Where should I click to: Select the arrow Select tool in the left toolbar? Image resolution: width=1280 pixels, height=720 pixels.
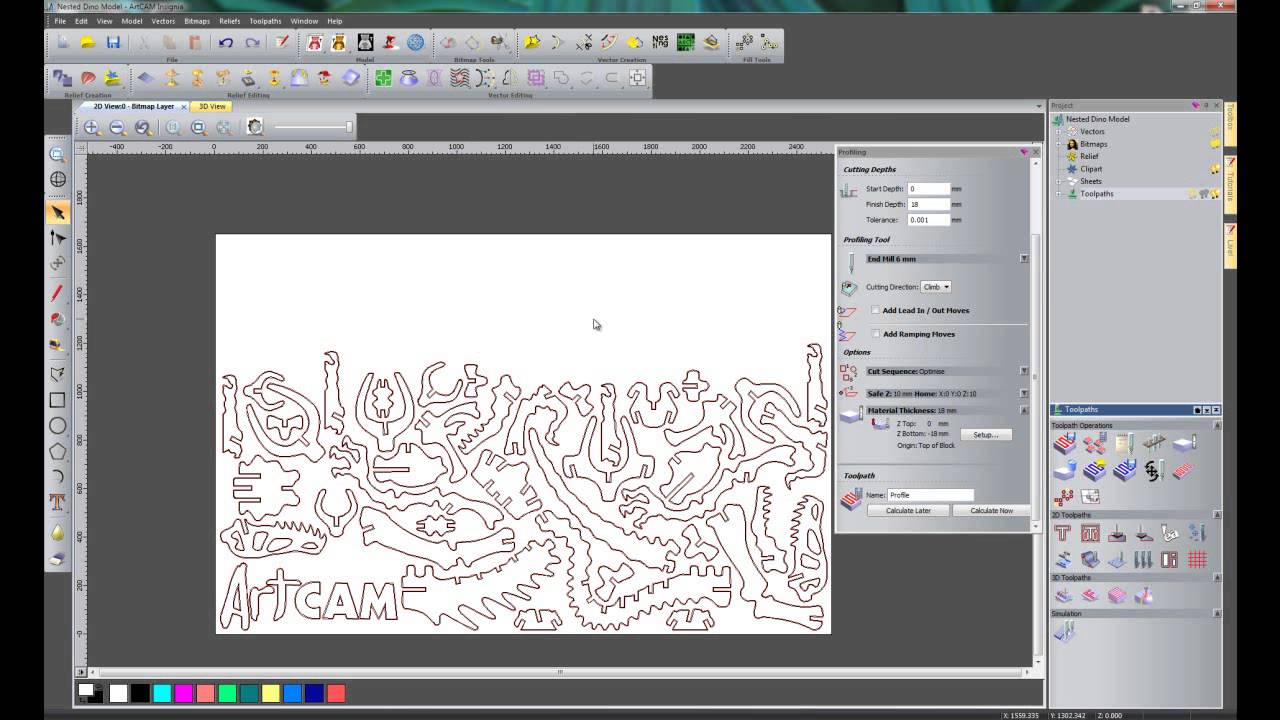(x=57, y=212)
